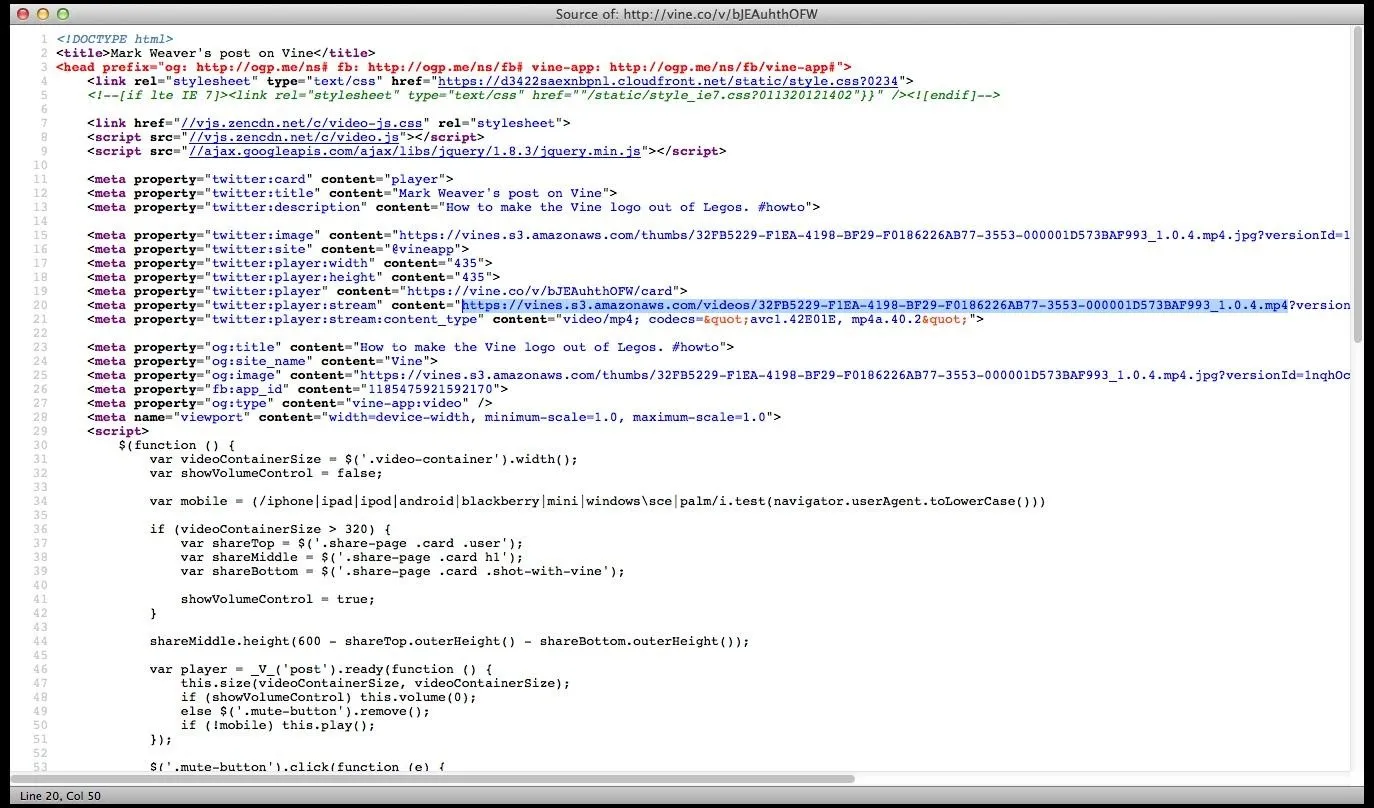This screenshot has width=1374, height=808.
Task: Click the twitter:card meta line
Action: [270, 179]
